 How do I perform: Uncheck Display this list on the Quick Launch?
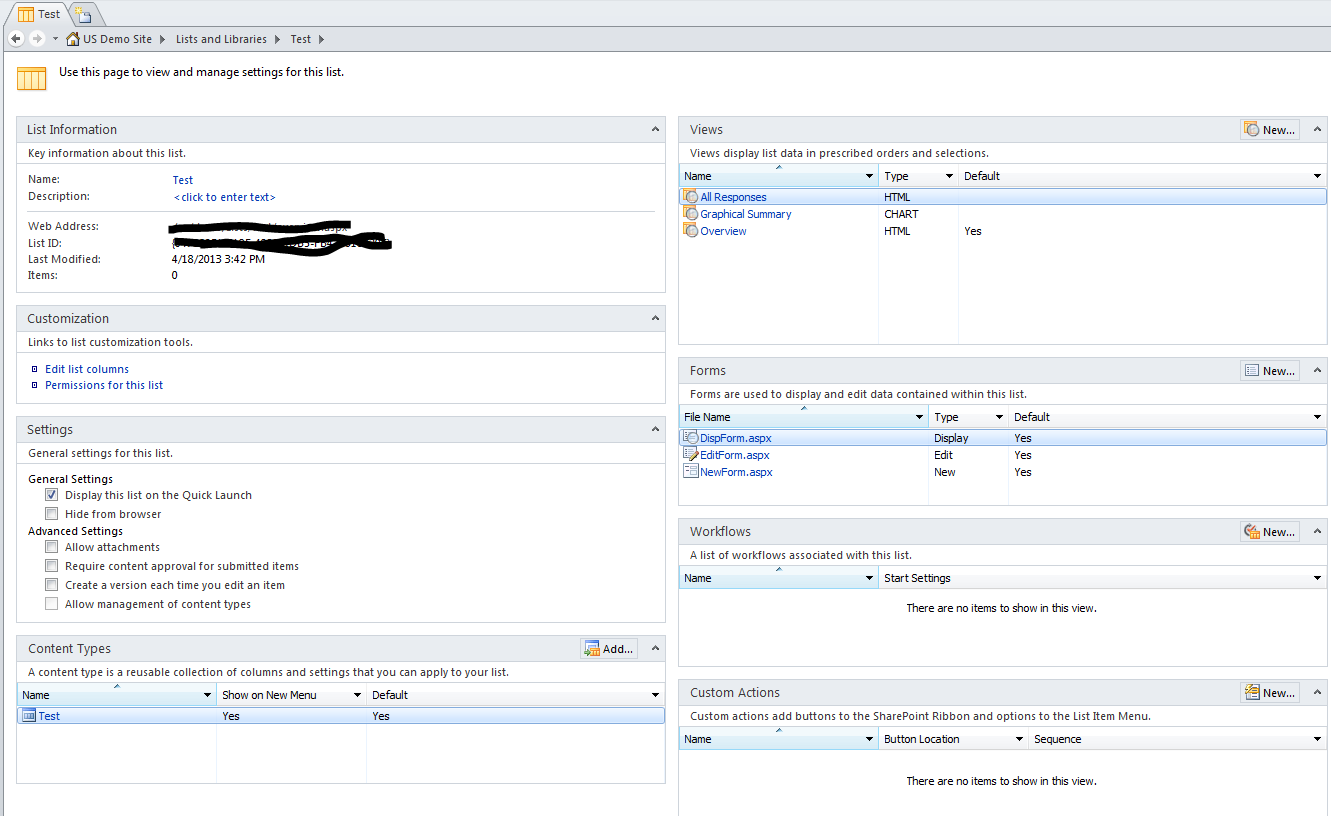coord(51,494)
